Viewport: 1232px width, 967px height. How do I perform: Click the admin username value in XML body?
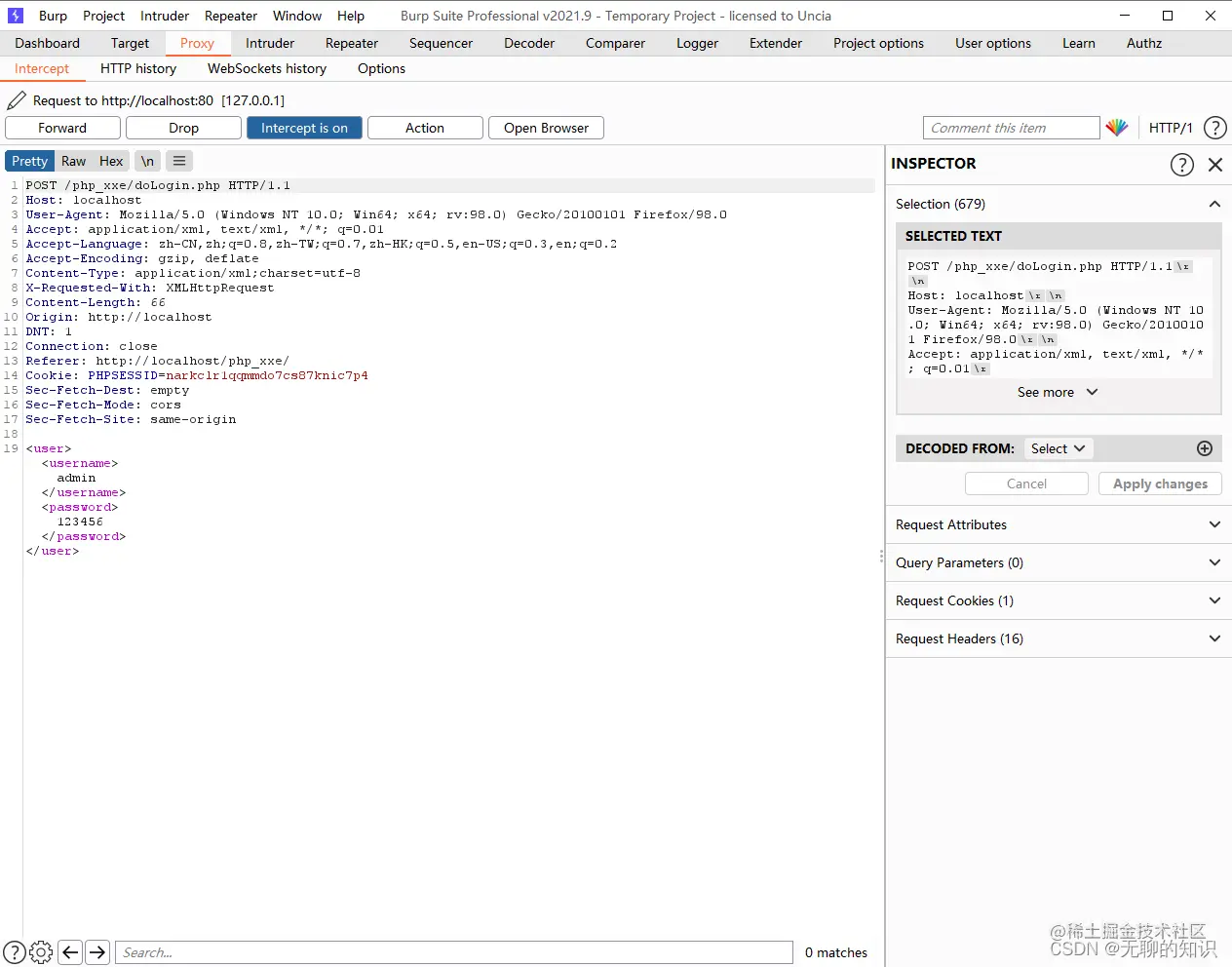pos(76,478)
